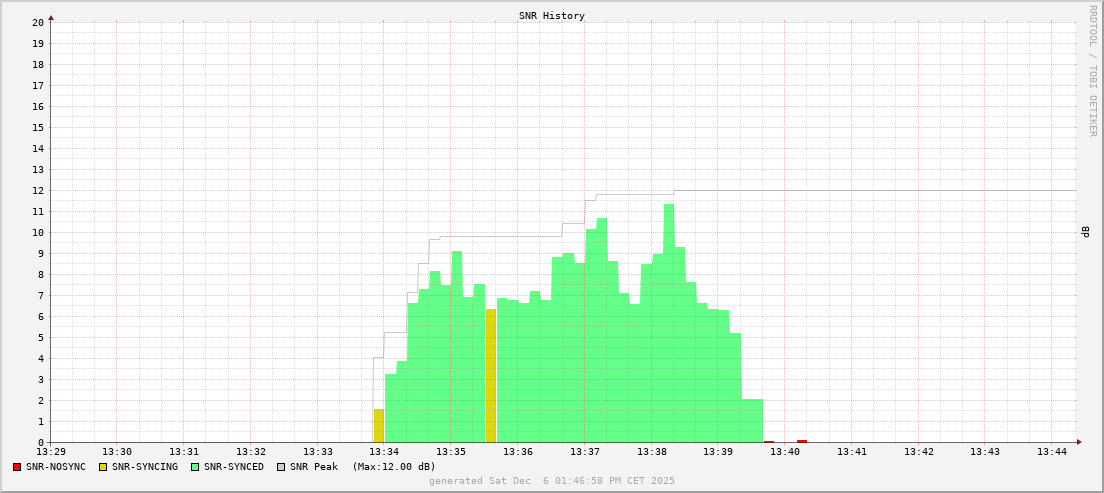Viewport: 1104px width, 493px height.
Task: Click the green SNR-SYNCED legend swatch
Action: click(x=195, y=467)
